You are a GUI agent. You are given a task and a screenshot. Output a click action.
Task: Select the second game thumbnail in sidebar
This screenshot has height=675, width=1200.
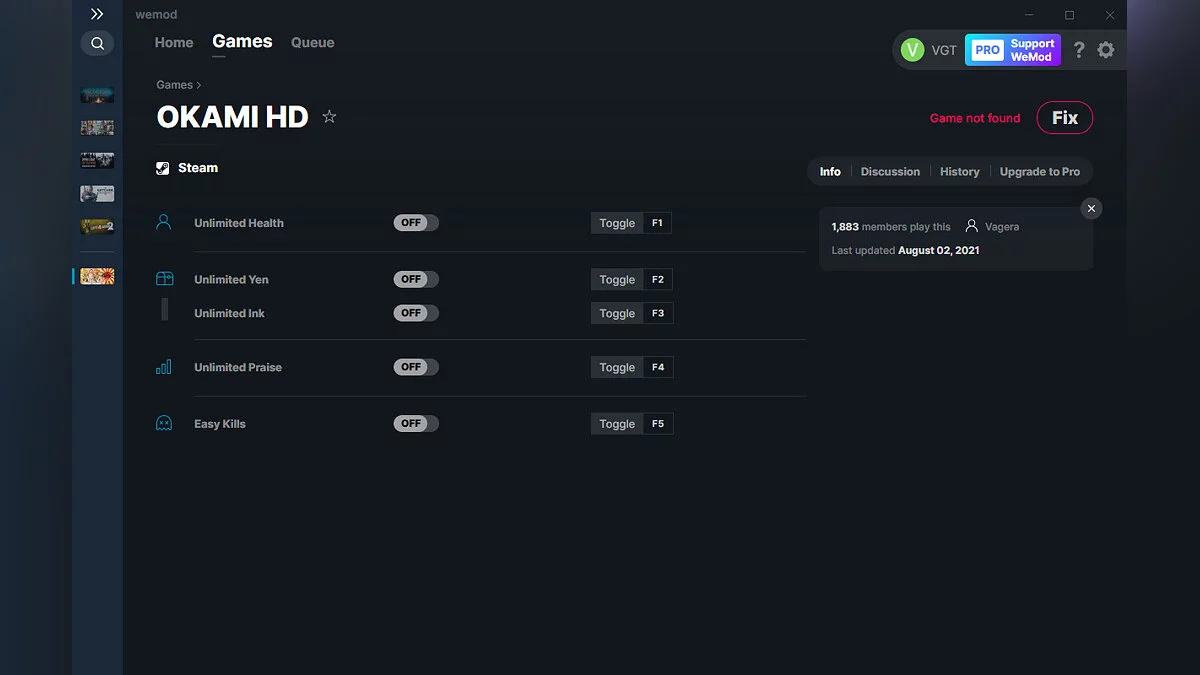[x=97, y=128]
